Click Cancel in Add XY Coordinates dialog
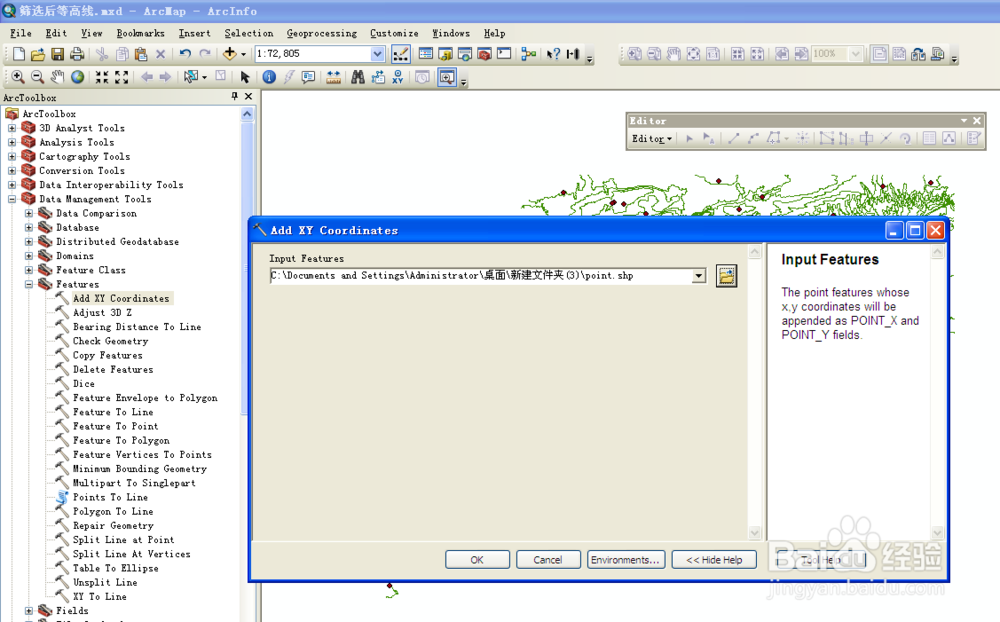Screen dimensions: 1000x622 [x=548, y=560]
